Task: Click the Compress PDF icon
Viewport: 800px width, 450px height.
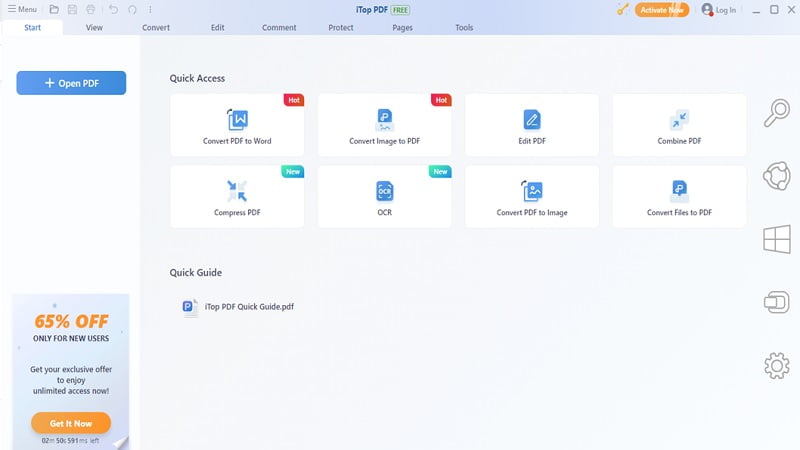Action: click(237, 191)
